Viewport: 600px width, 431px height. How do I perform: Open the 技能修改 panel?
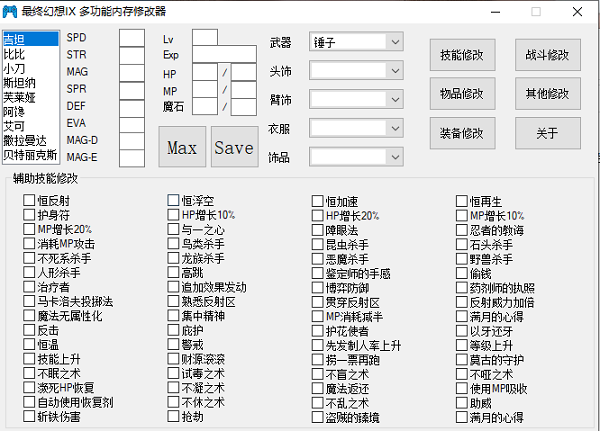(x=461, y=55)
